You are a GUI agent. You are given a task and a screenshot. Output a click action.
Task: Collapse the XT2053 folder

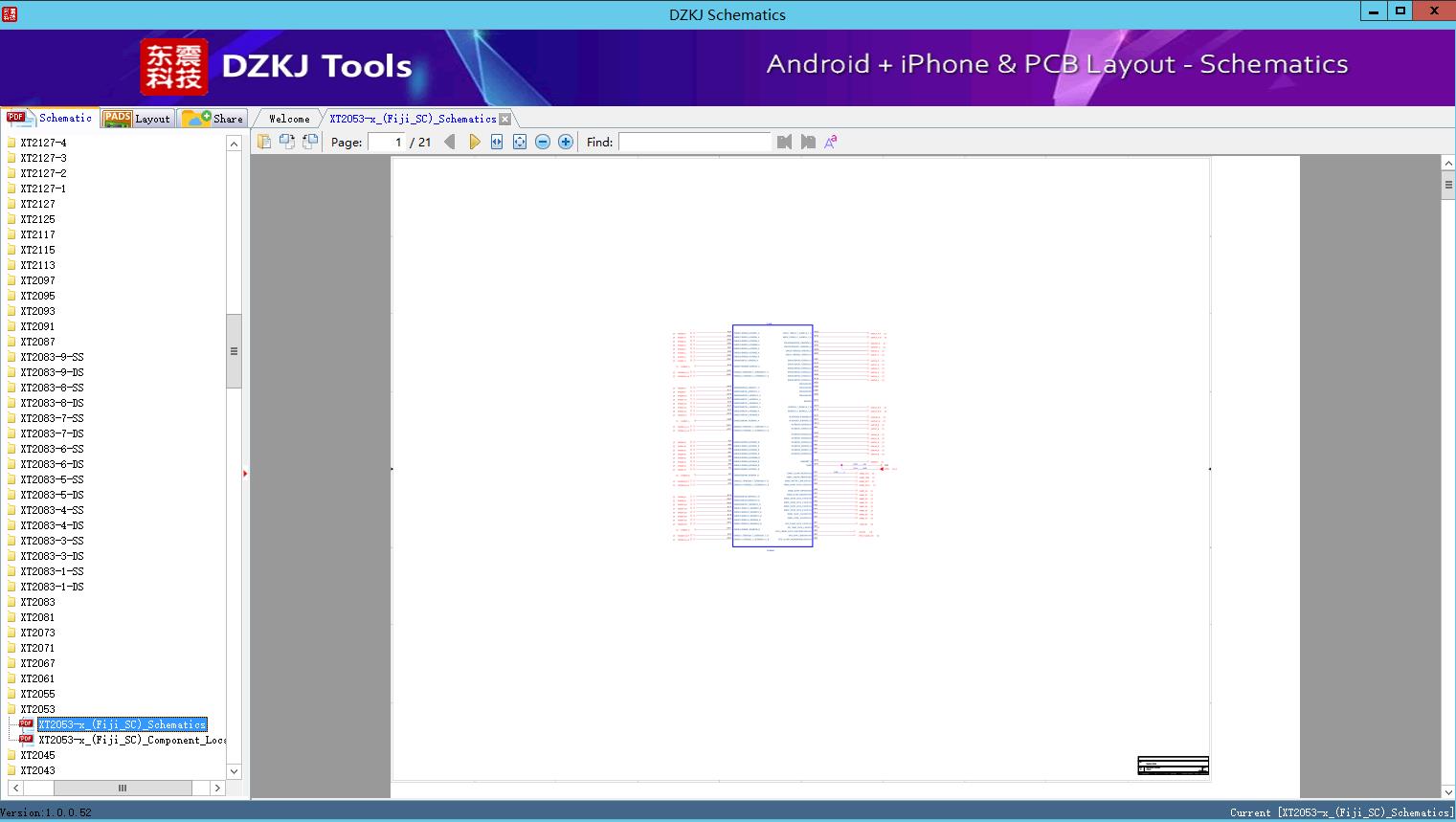(37, 709)
